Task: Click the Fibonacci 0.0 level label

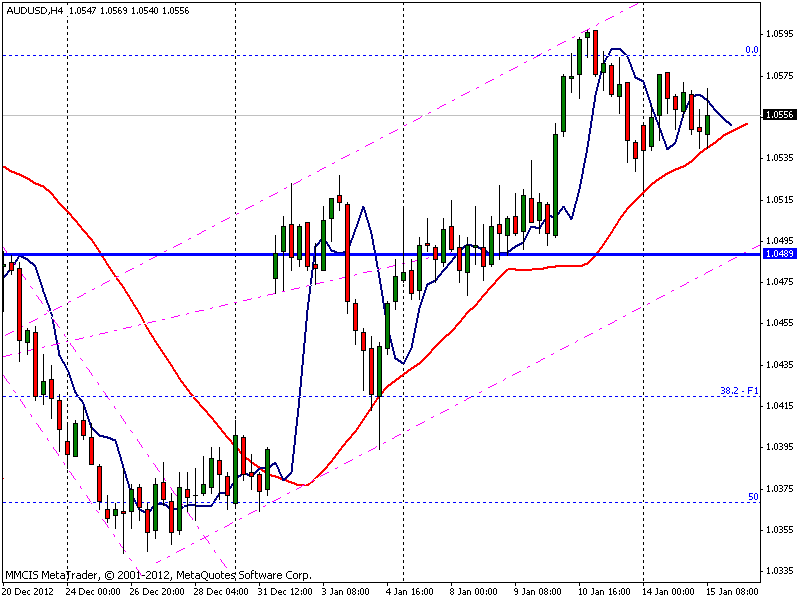Action: 752,49
